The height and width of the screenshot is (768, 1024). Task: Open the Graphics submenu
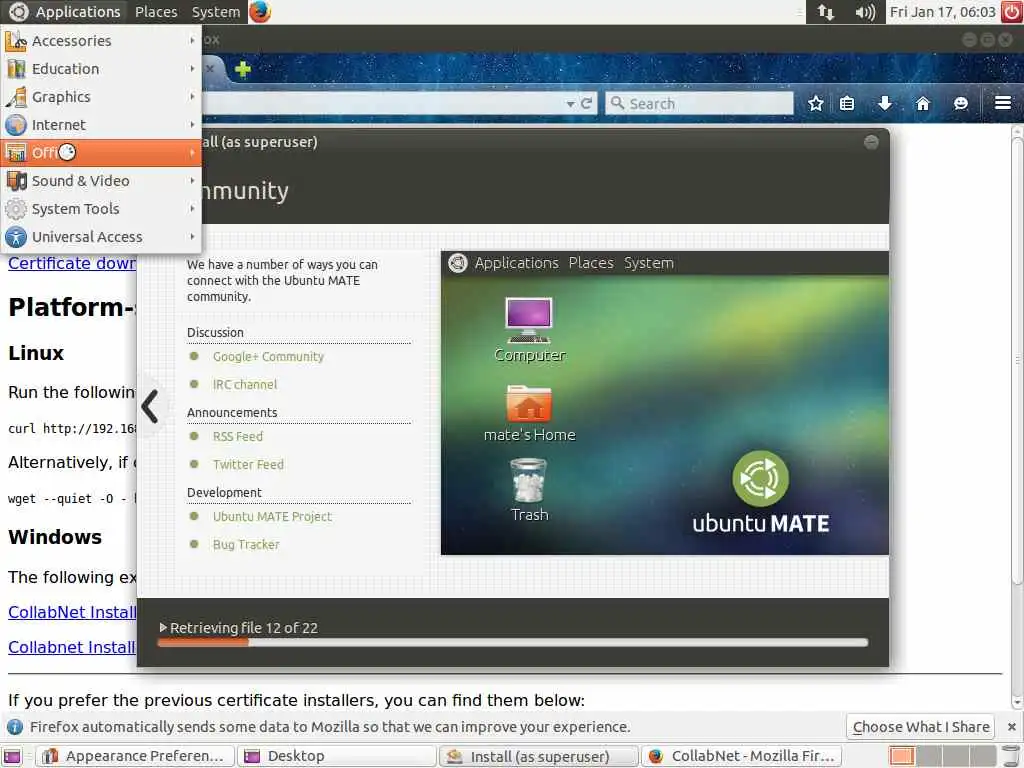[101, 97]
